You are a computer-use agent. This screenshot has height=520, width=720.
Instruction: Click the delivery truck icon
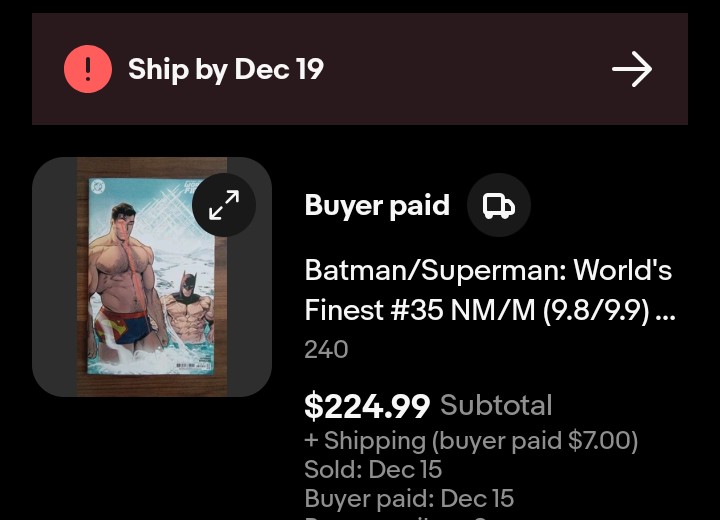click(x=498, y=206)
